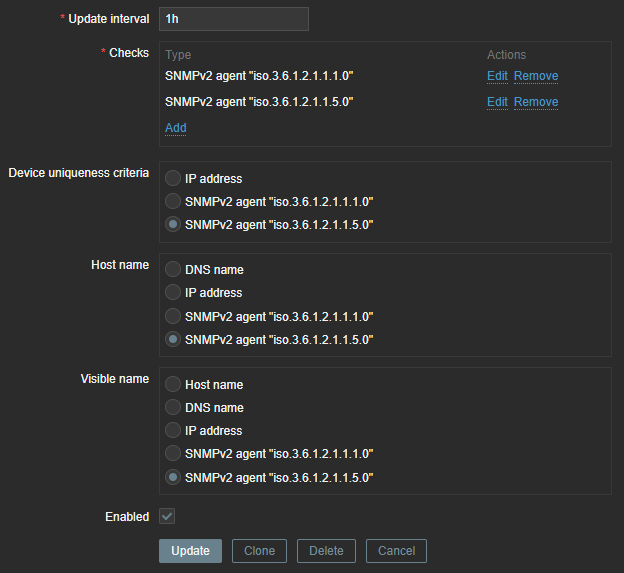
Task: Click the Update button
Action: 190,551
